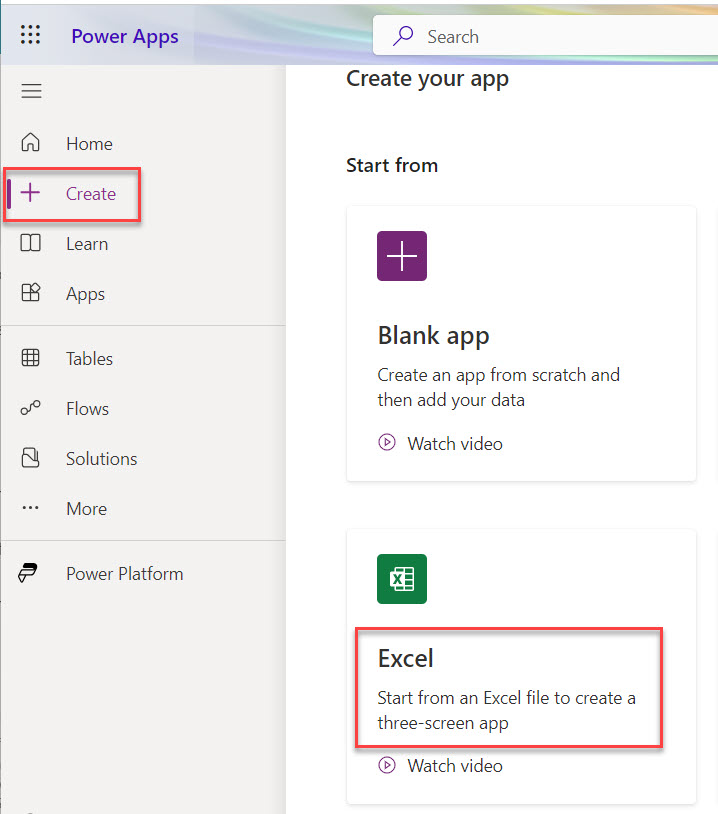The width and height of the screenshot is (718, 814).
Task: Open Watch video link under Excel
Action: [x=455, y=766]
